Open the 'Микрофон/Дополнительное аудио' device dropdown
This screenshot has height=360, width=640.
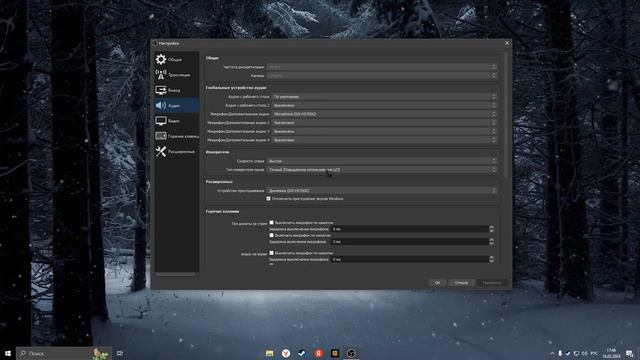384,114
